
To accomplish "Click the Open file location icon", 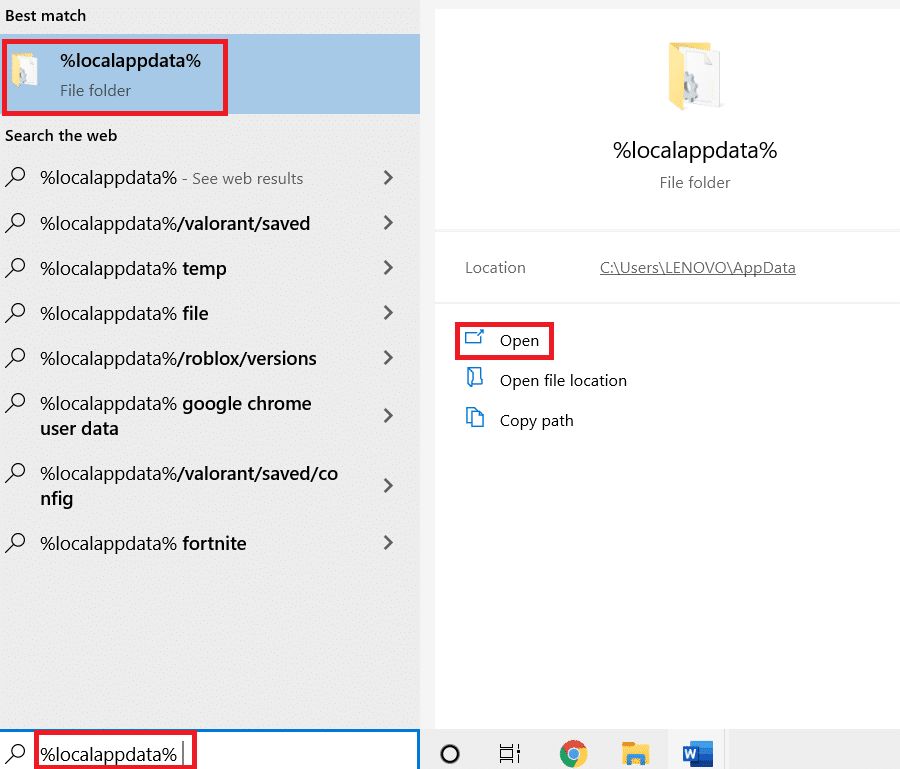I will (x=475, y=378).
